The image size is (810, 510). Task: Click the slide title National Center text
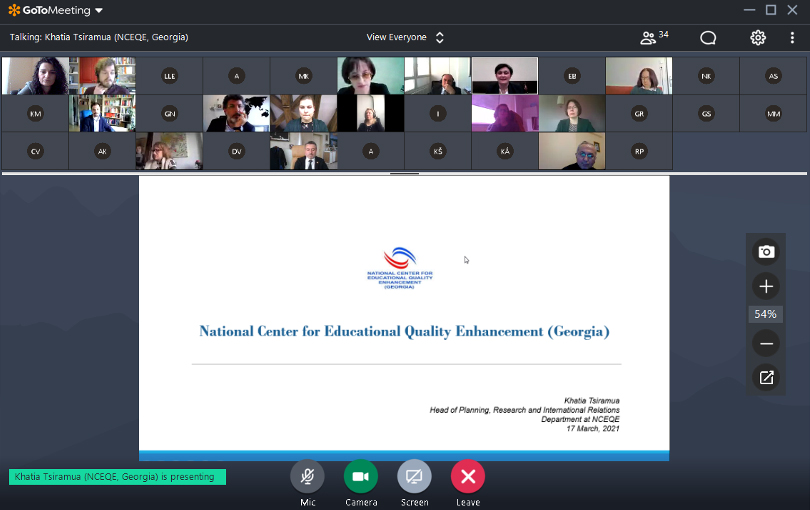(x=404, y=332)
